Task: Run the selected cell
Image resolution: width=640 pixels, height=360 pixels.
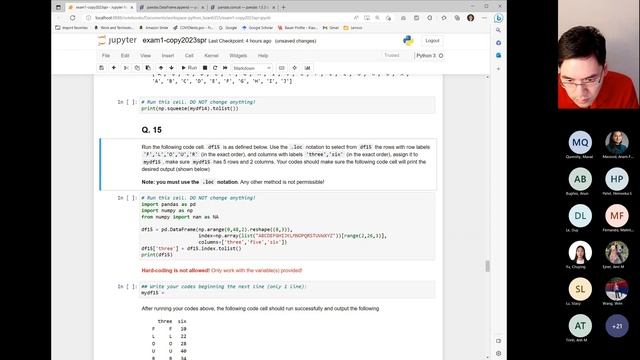Action: click(x=189, y=68)
